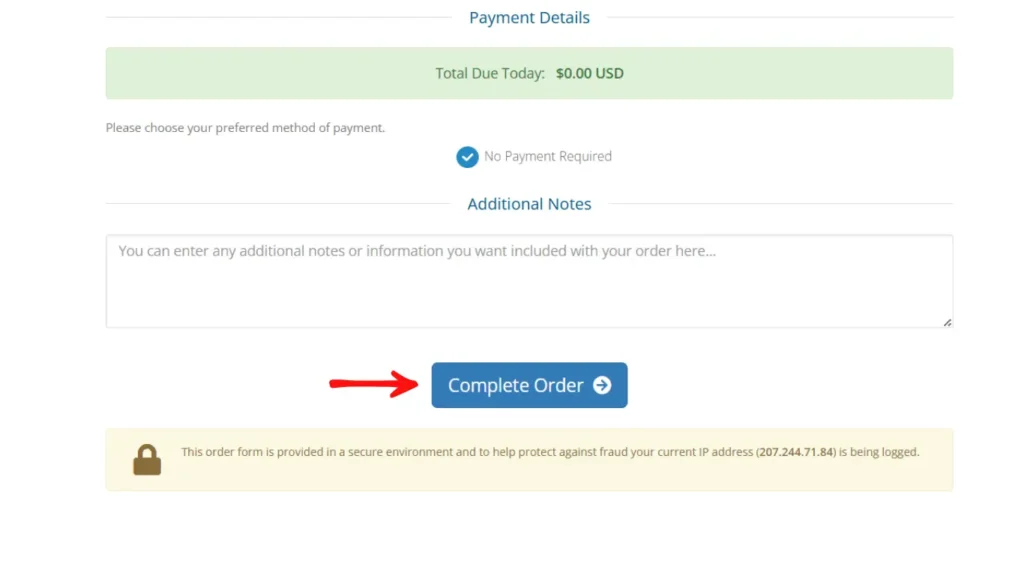Click empty space in the green total banner

(x=250, y=73)
